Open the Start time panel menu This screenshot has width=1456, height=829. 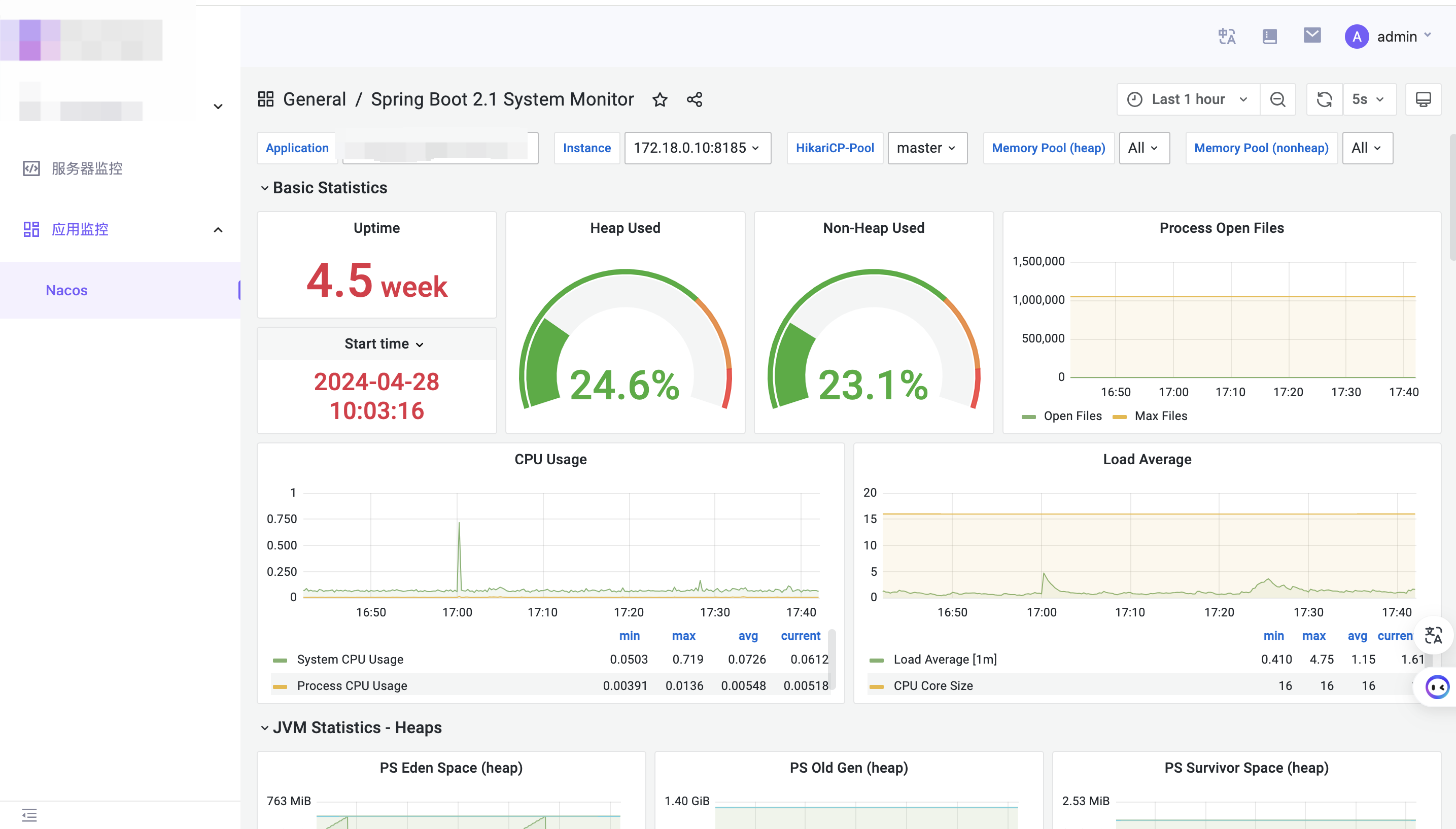(384, 344)
